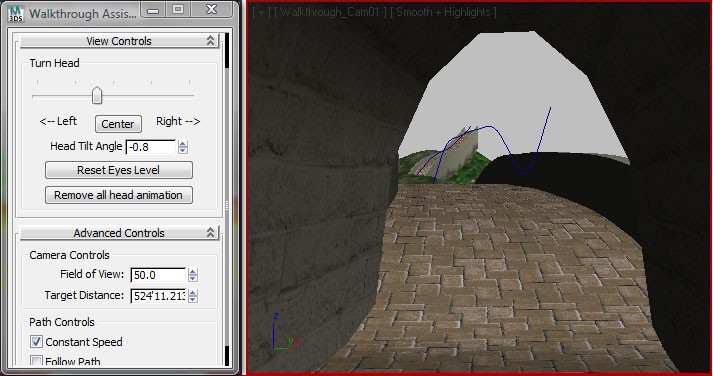
Task: Collapse the View Controls rollout arrows
Action: click(210, 40)
